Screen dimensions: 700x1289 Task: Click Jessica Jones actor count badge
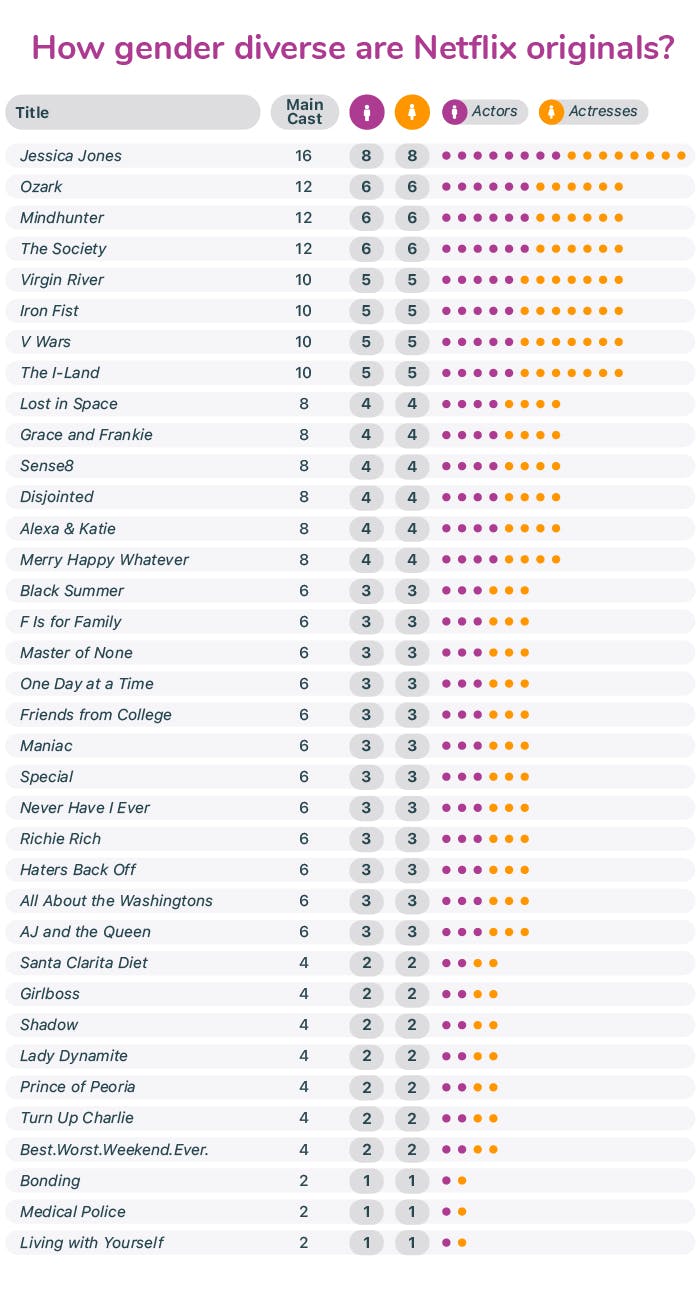[x=366, y=156]
